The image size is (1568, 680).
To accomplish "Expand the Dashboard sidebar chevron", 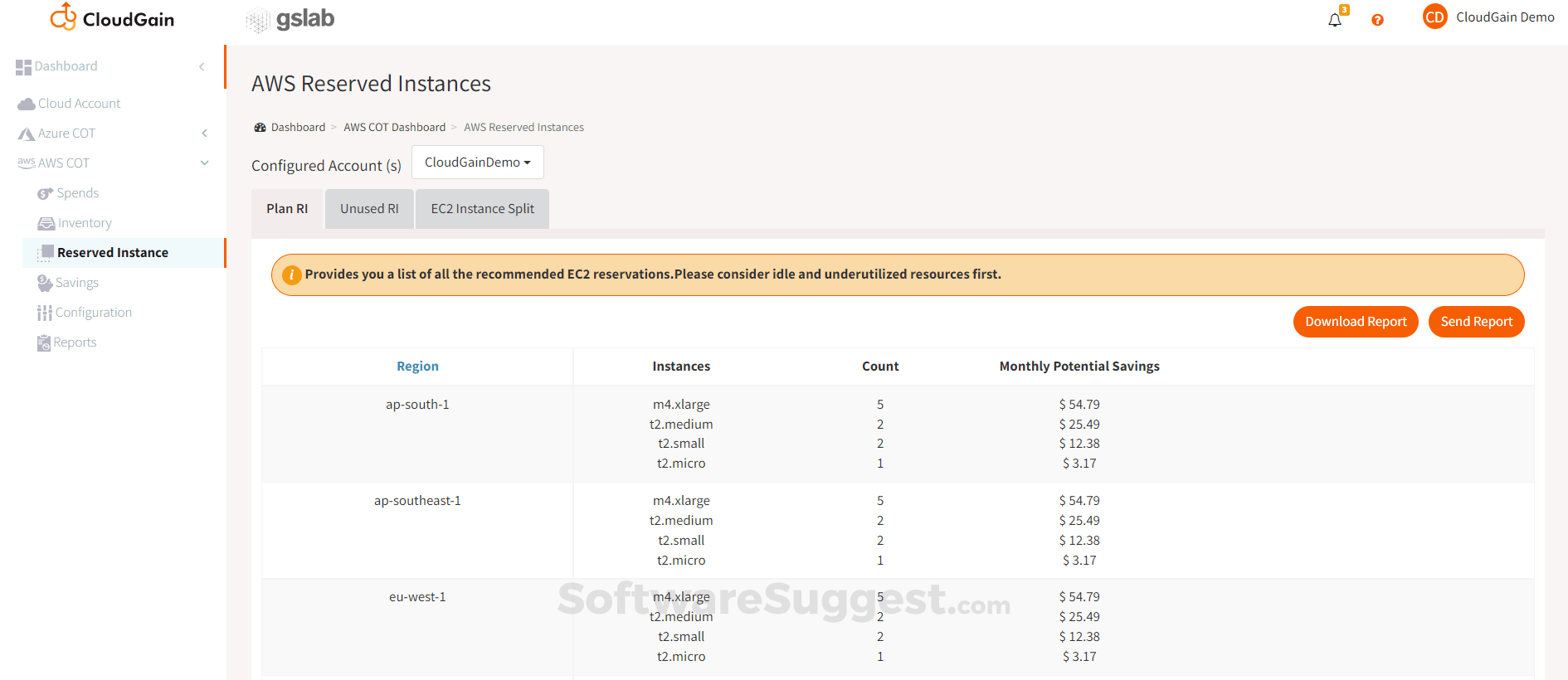I will (202, 66).
